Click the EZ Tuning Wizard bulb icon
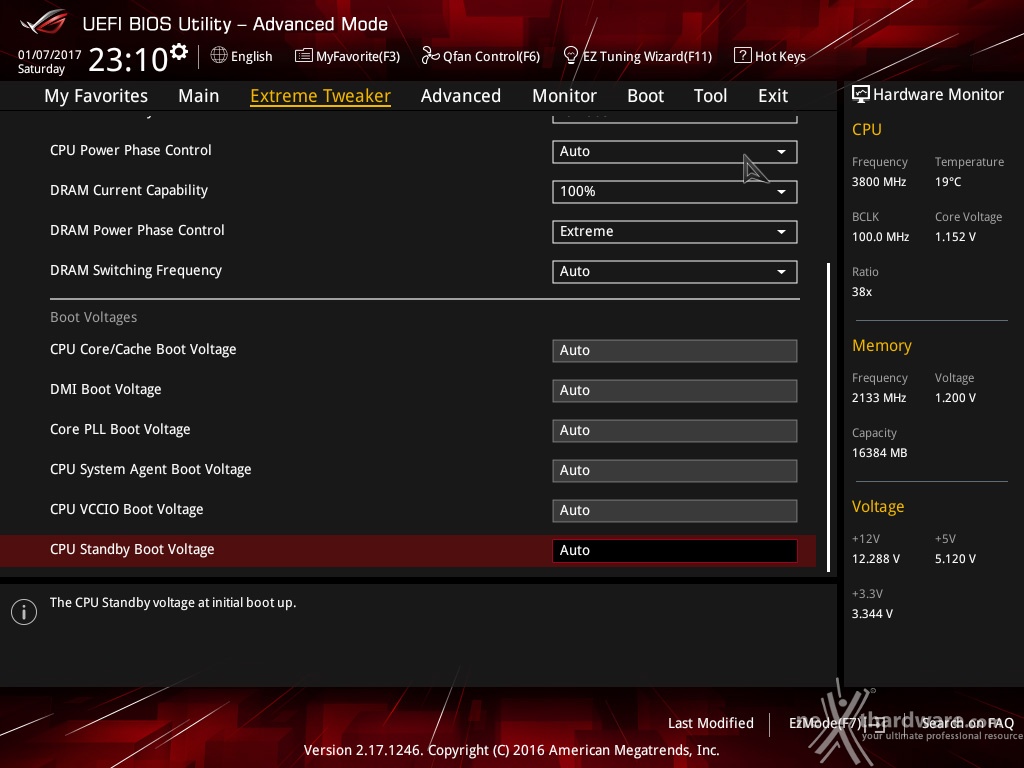 [x=571, y=56]
